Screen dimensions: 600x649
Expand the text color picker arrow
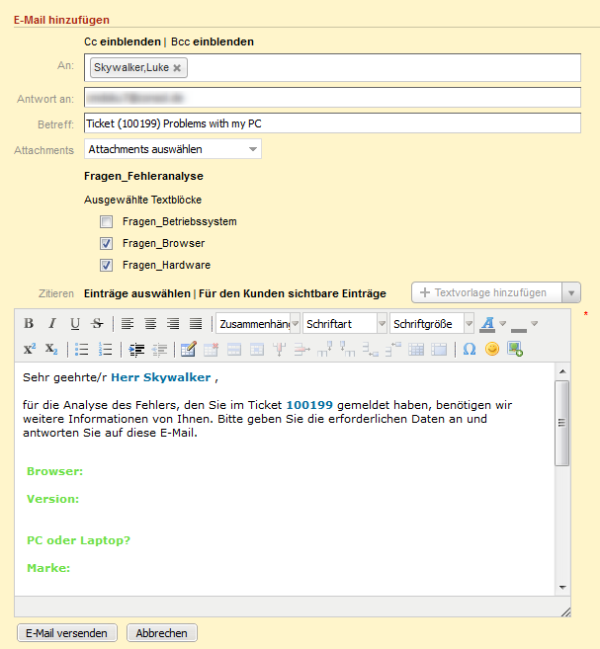tap(502, 324)
